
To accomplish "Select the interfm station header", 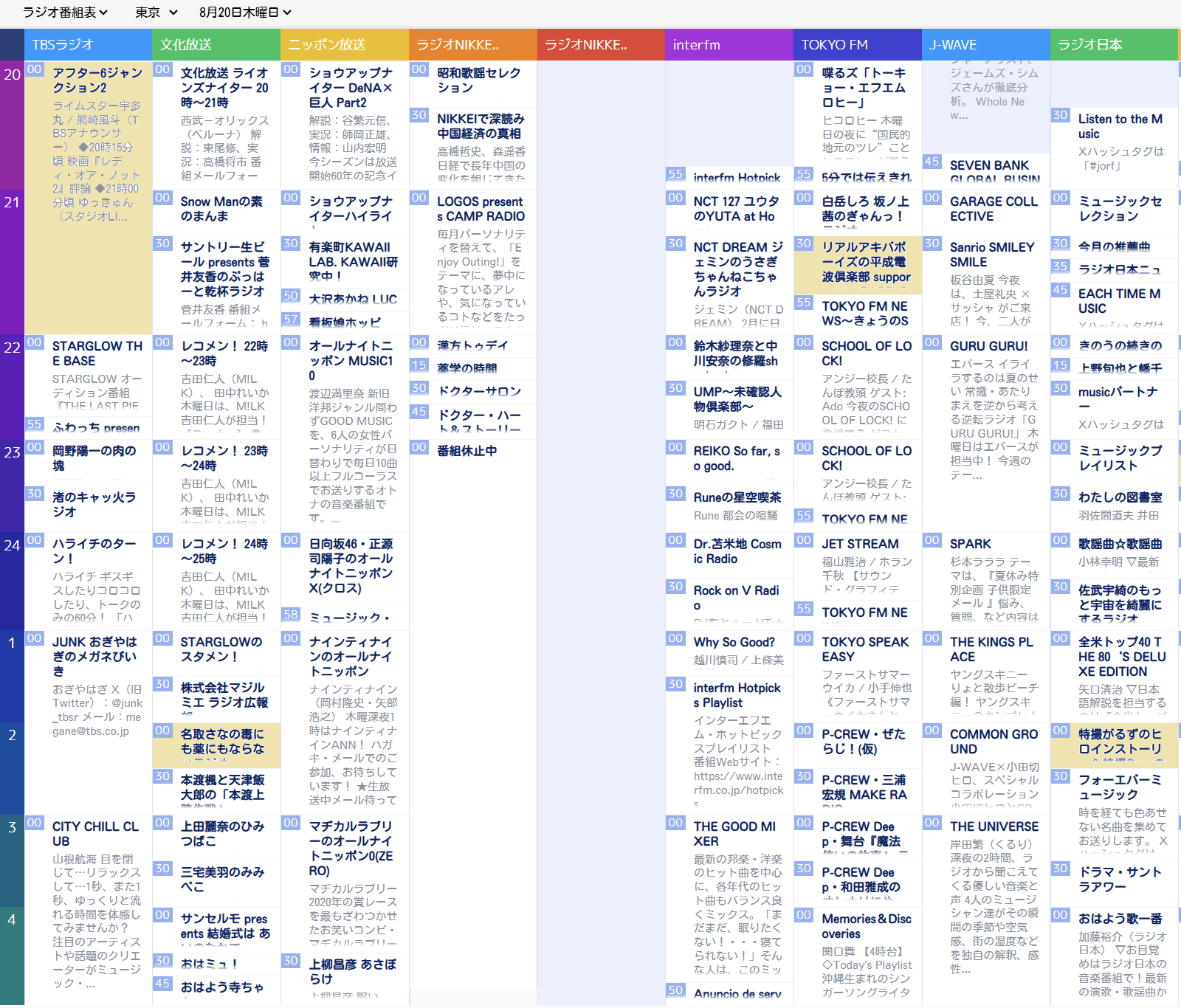I will pyautogui.click(x=729, y=45).
